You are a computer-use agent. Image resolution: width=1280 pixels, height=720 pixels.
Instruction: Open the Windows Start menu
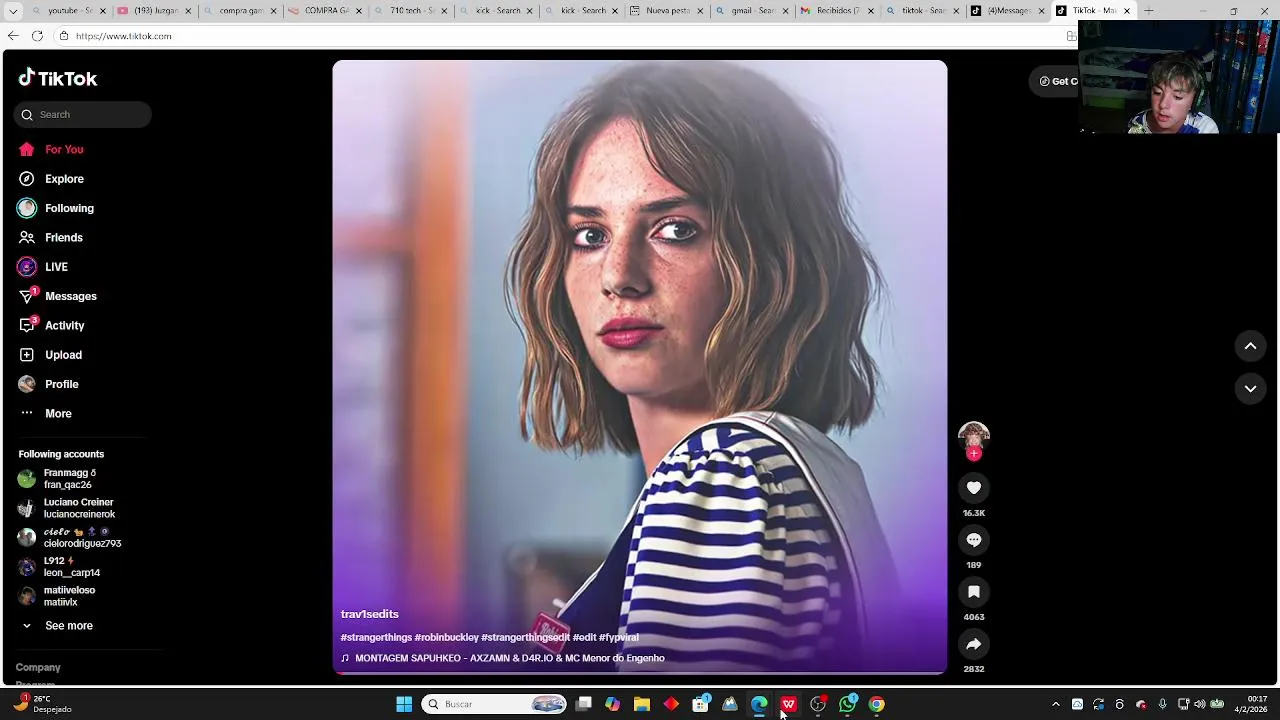tap(404, 704)
